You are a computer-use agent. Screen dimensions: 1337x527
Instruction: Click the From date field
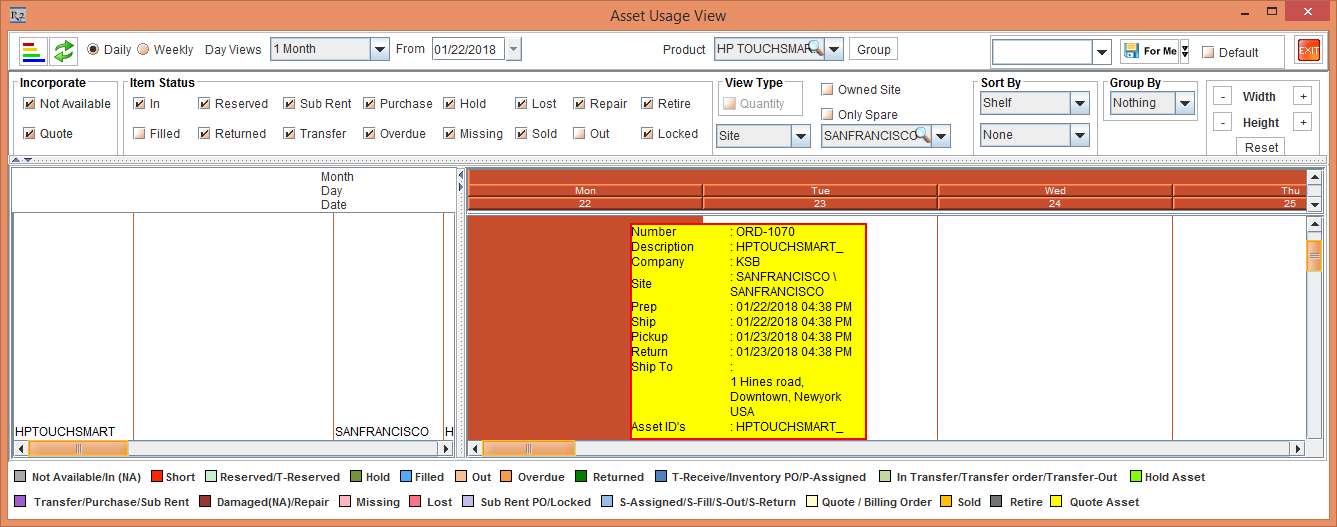click(467, 49)
